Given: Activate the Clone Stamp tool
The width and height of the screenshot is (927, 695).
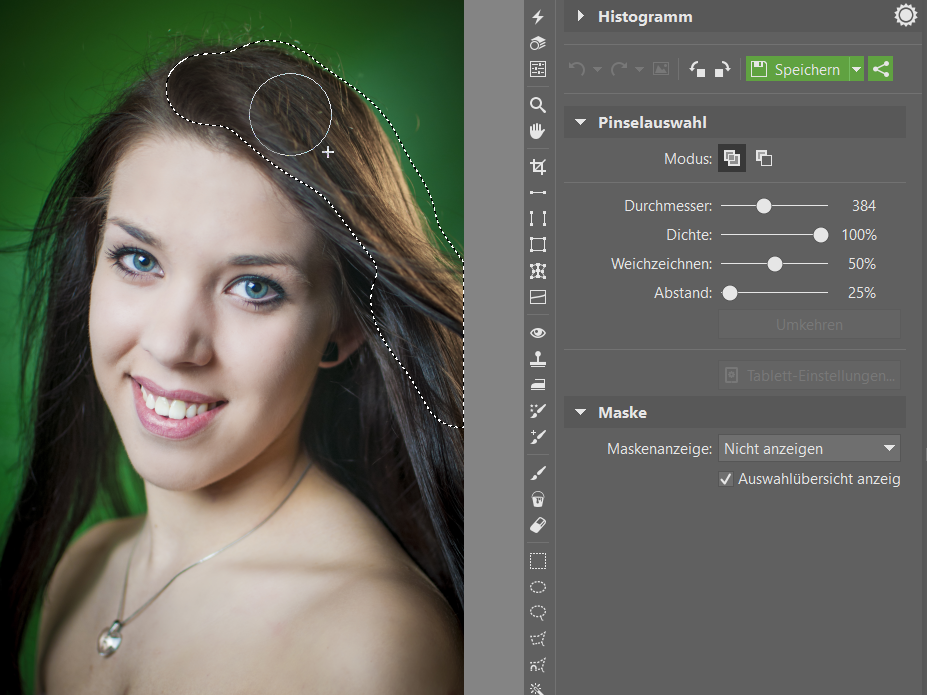Looking at the screenshot, I should (x=537, y=358).
